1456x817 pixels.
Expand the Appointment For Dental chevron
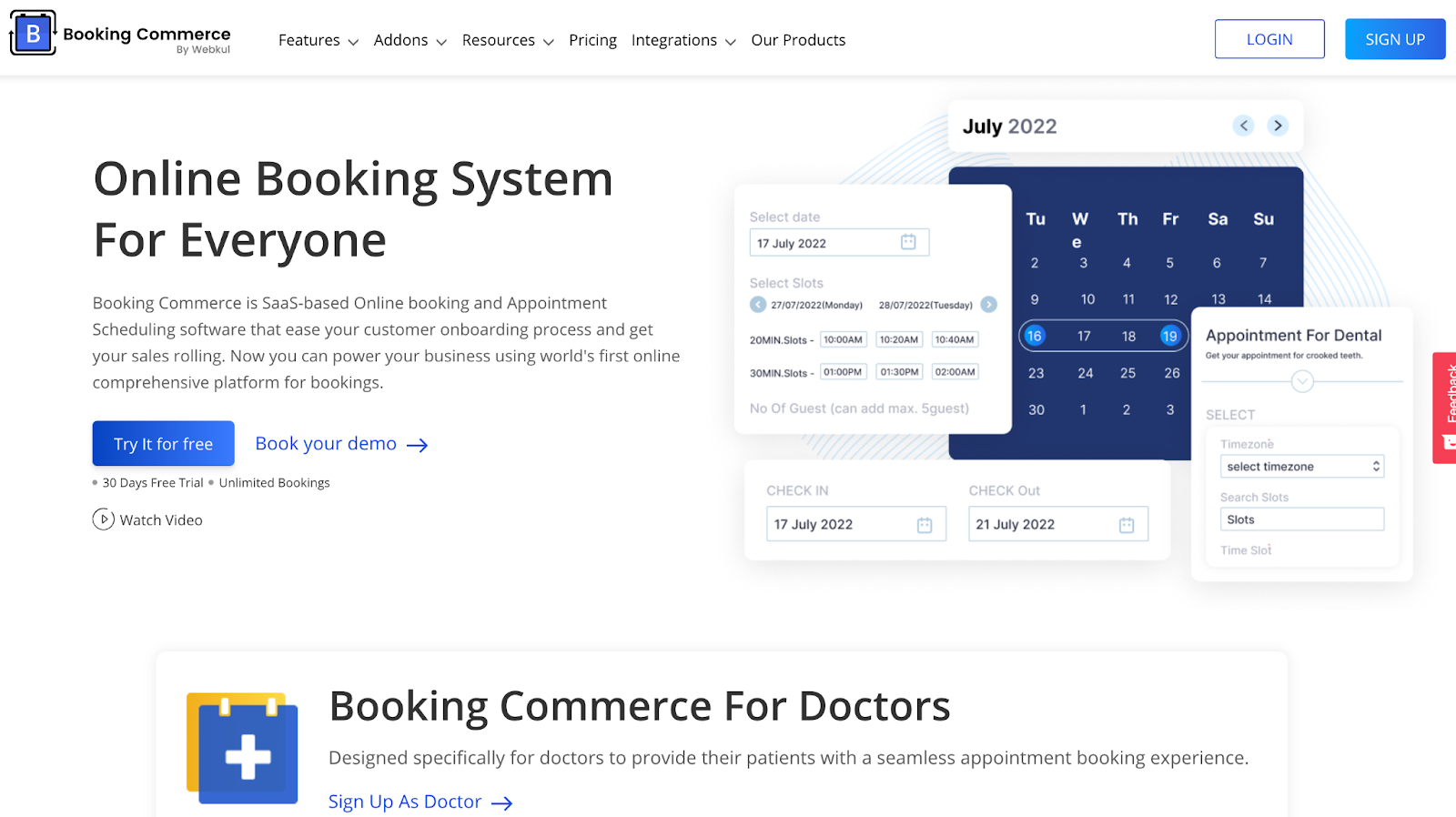1302,381
